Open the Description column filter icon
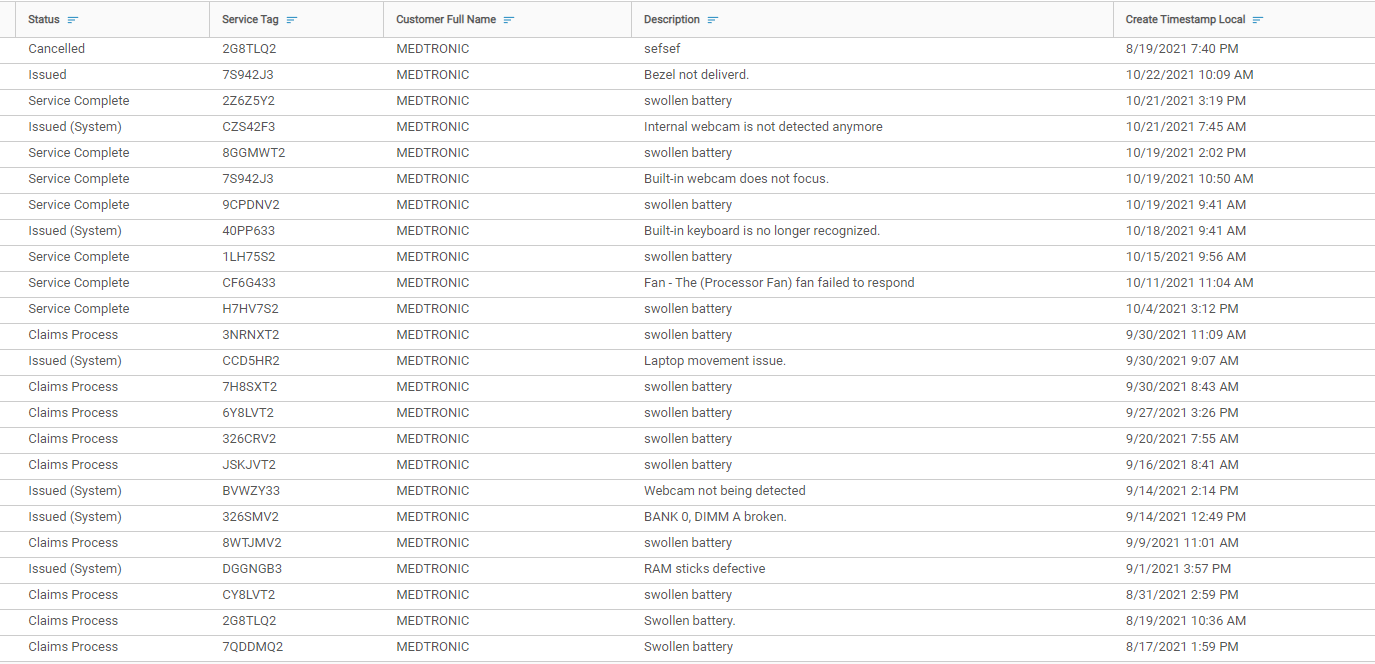Image resolution: width=1375 pixels, height=664 pixels. tap(713, 20)
